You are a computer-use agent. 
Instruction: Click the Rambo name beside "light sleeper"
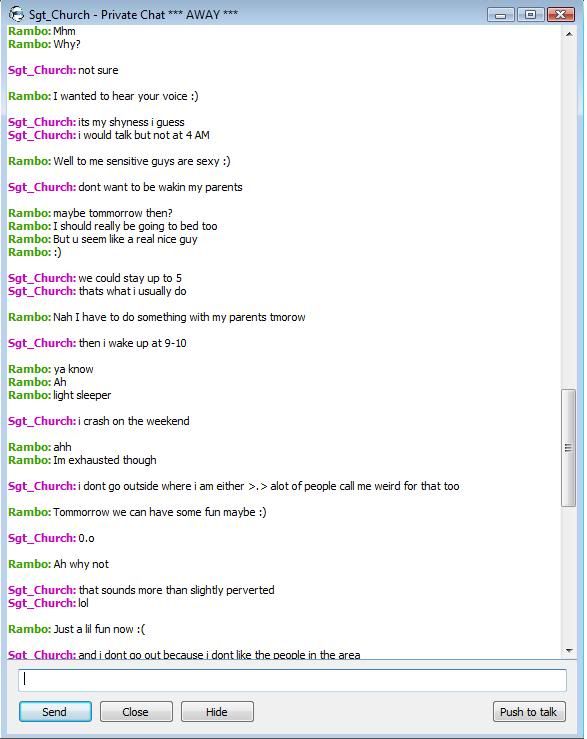tap(29, 395)
